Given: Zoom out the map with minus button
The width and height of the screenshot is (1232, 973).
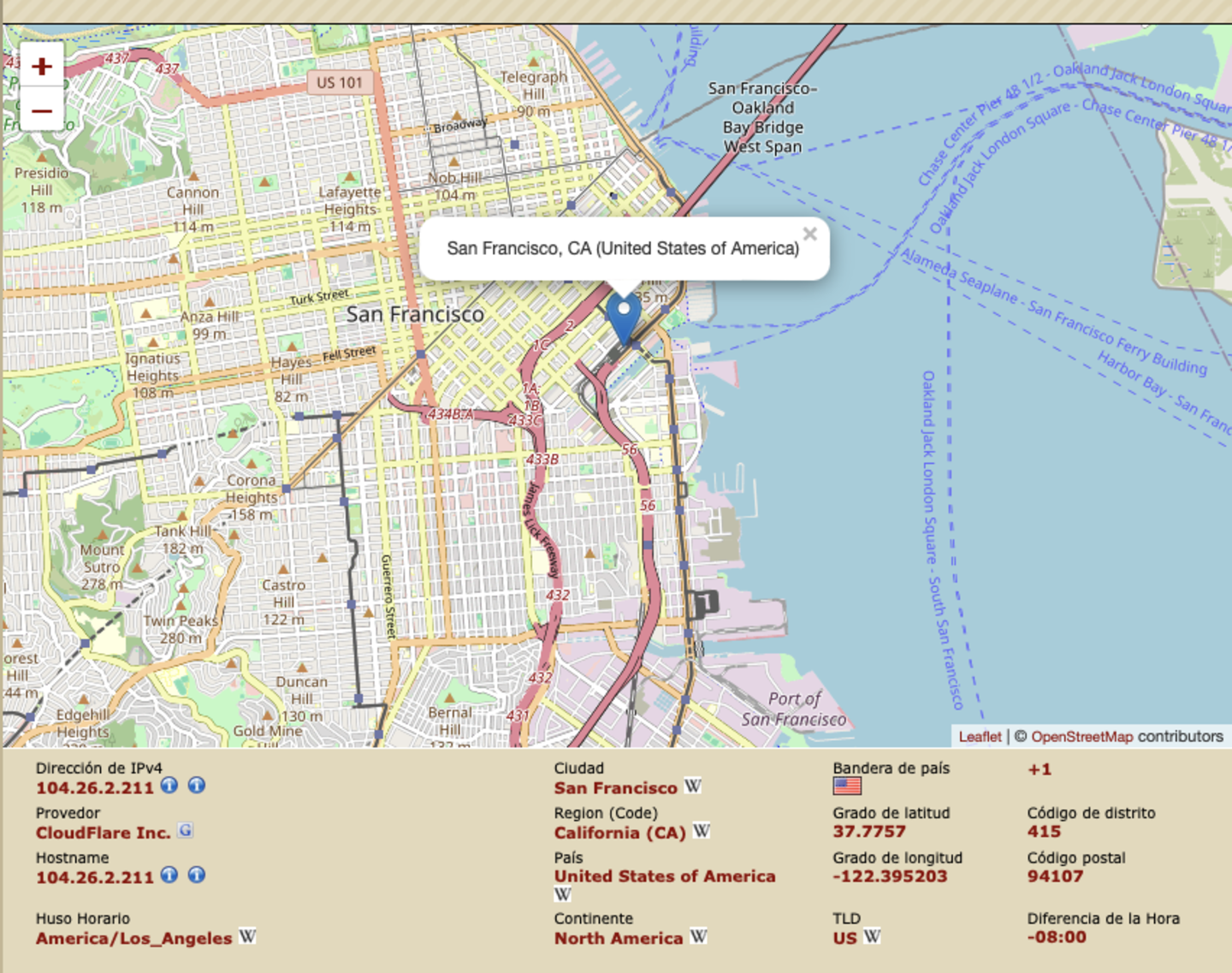Looking at the screenshot, I should [x=42, y=110].
